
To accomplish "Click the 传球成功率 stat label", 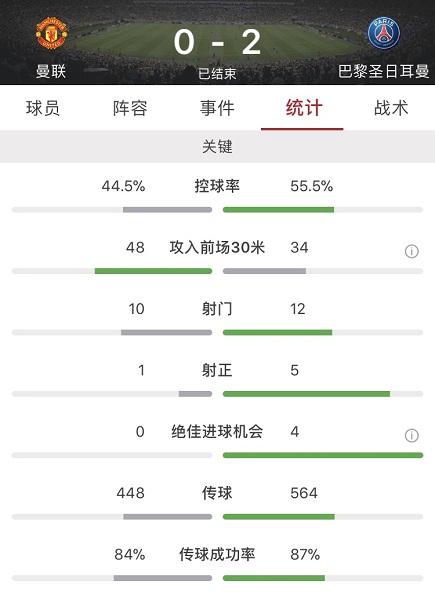I will click(217, 555).
